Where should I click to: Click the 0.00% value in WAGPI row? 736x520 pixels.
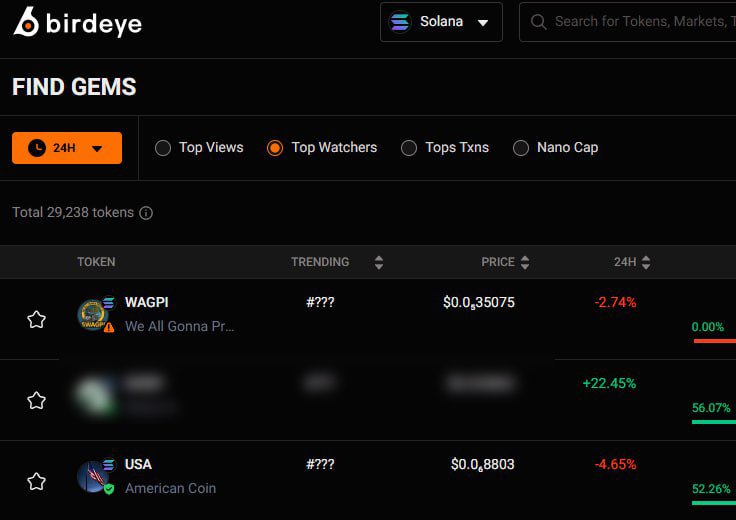click(x=707, y=327)
